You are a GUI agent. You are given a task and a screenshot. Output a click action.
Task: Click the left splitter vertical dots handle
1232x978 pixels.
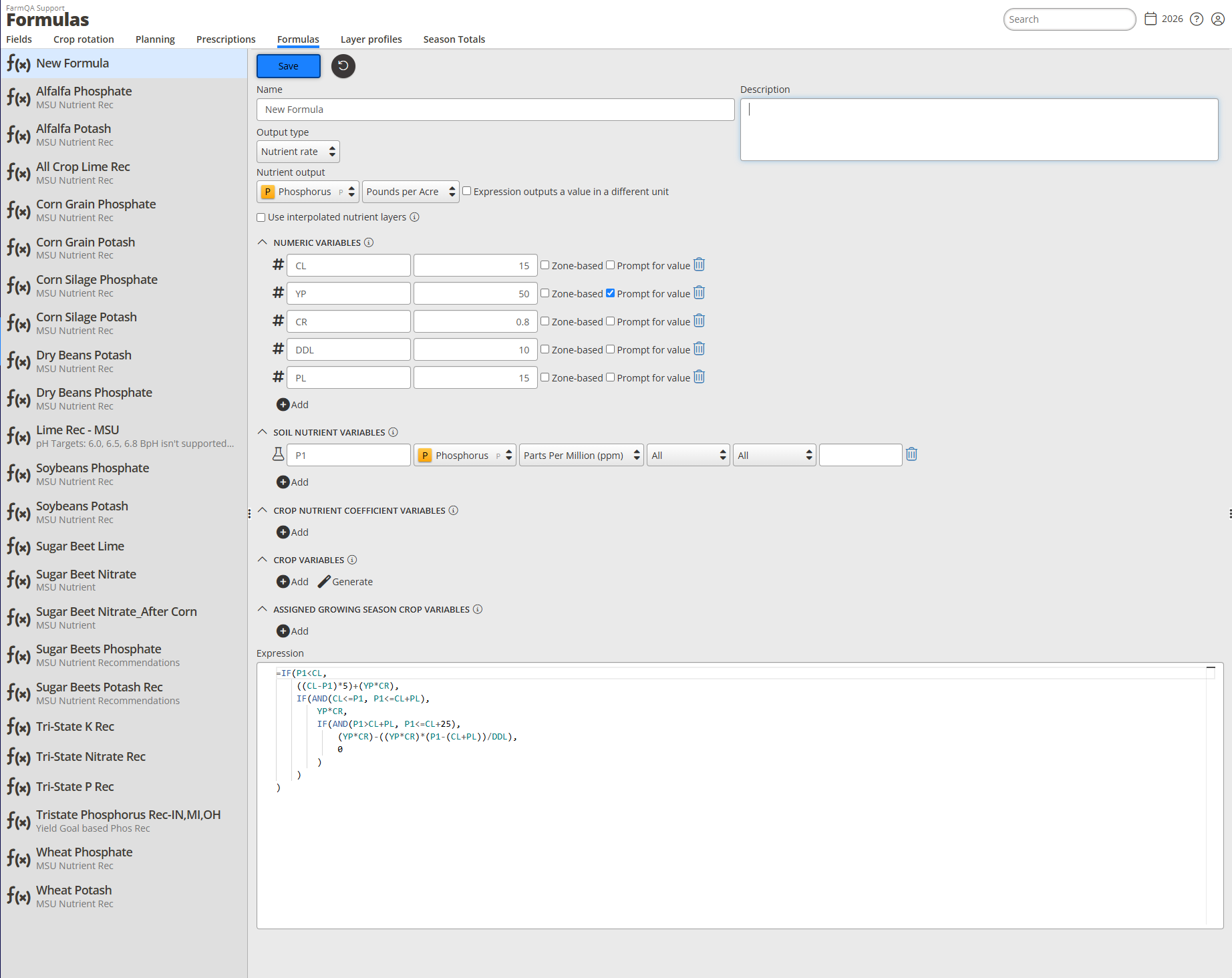coord(249,514)
